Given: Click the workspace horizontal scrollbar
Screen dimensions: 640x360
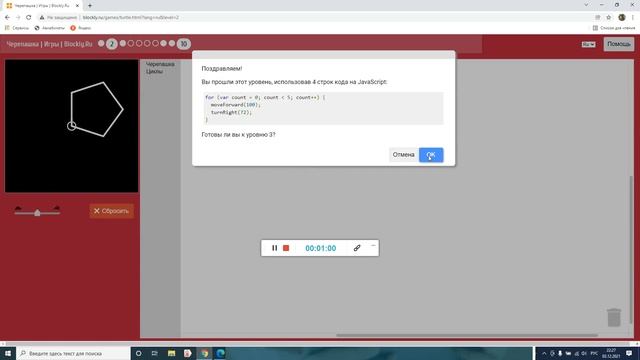Looking at the screenshot, I should pyautogui.click(x=467, y=335).
